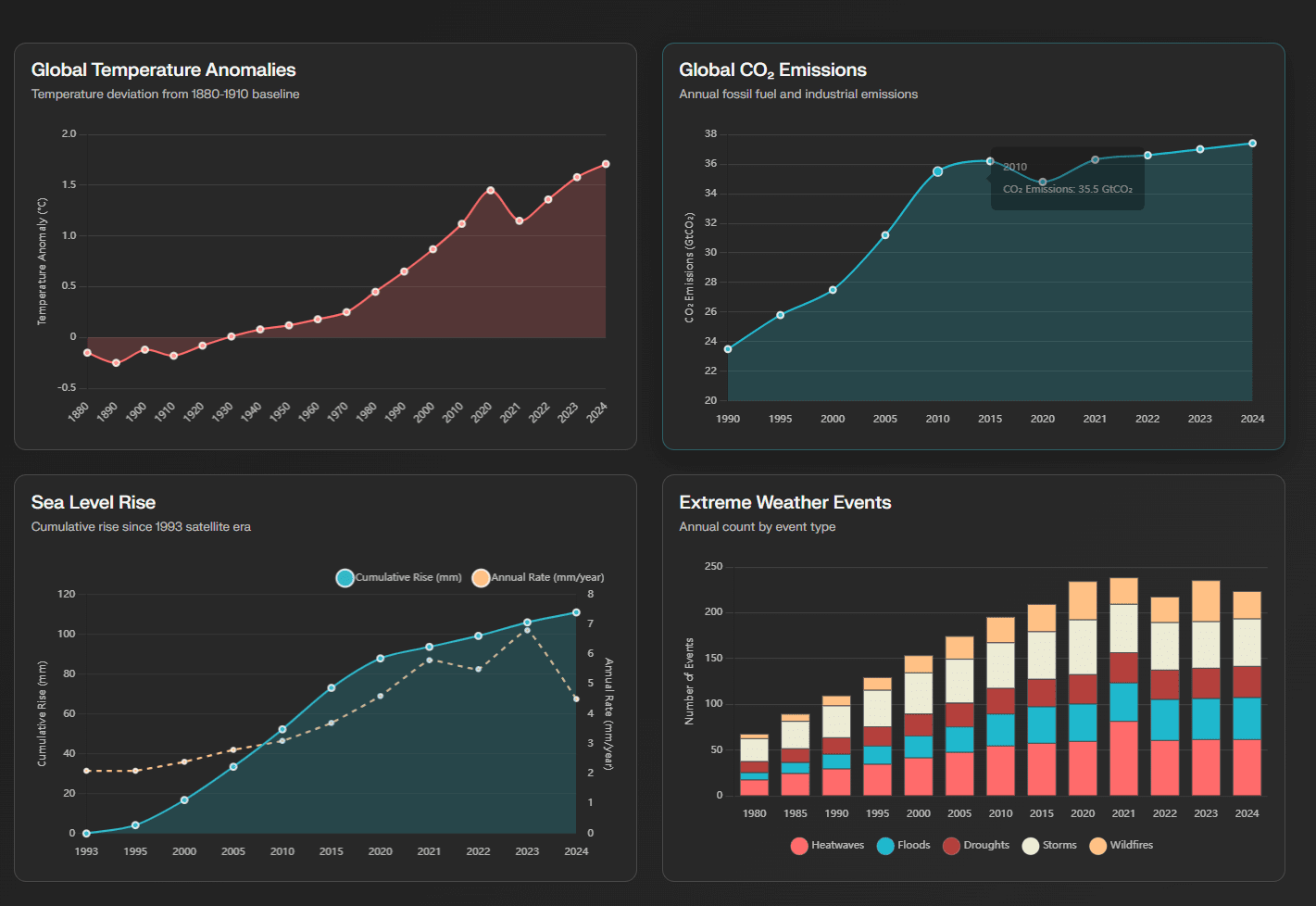Image resolution: width=1316 pixels, height=906 pixels.
Task: Hide the Annual Rate (mm/year) series
Action: tap(538, 578)
